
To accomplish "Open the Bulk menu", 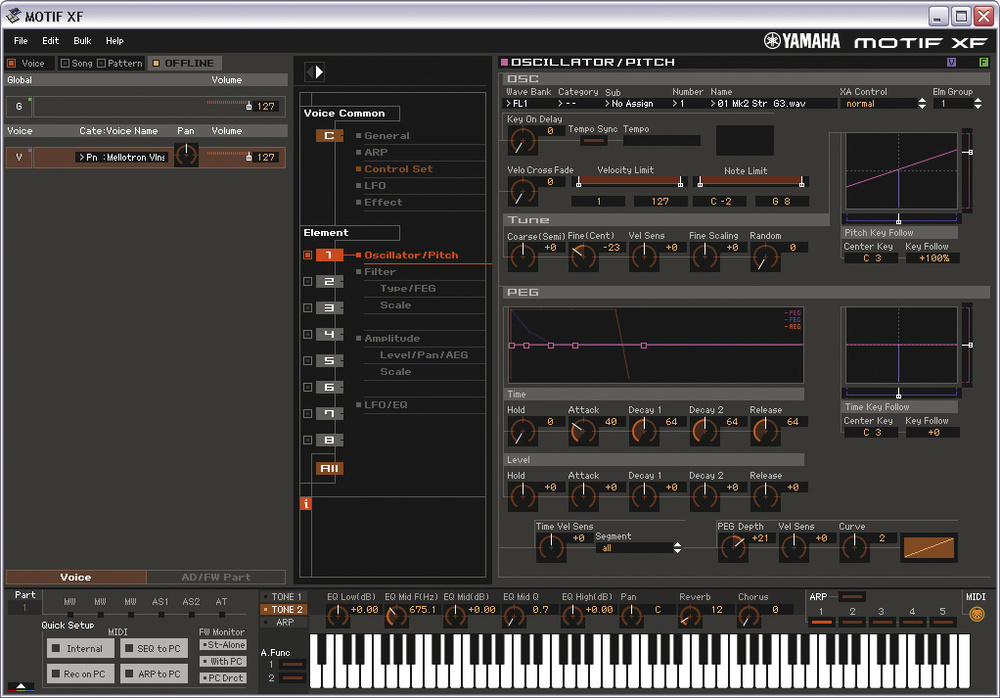I will (82, 41).
